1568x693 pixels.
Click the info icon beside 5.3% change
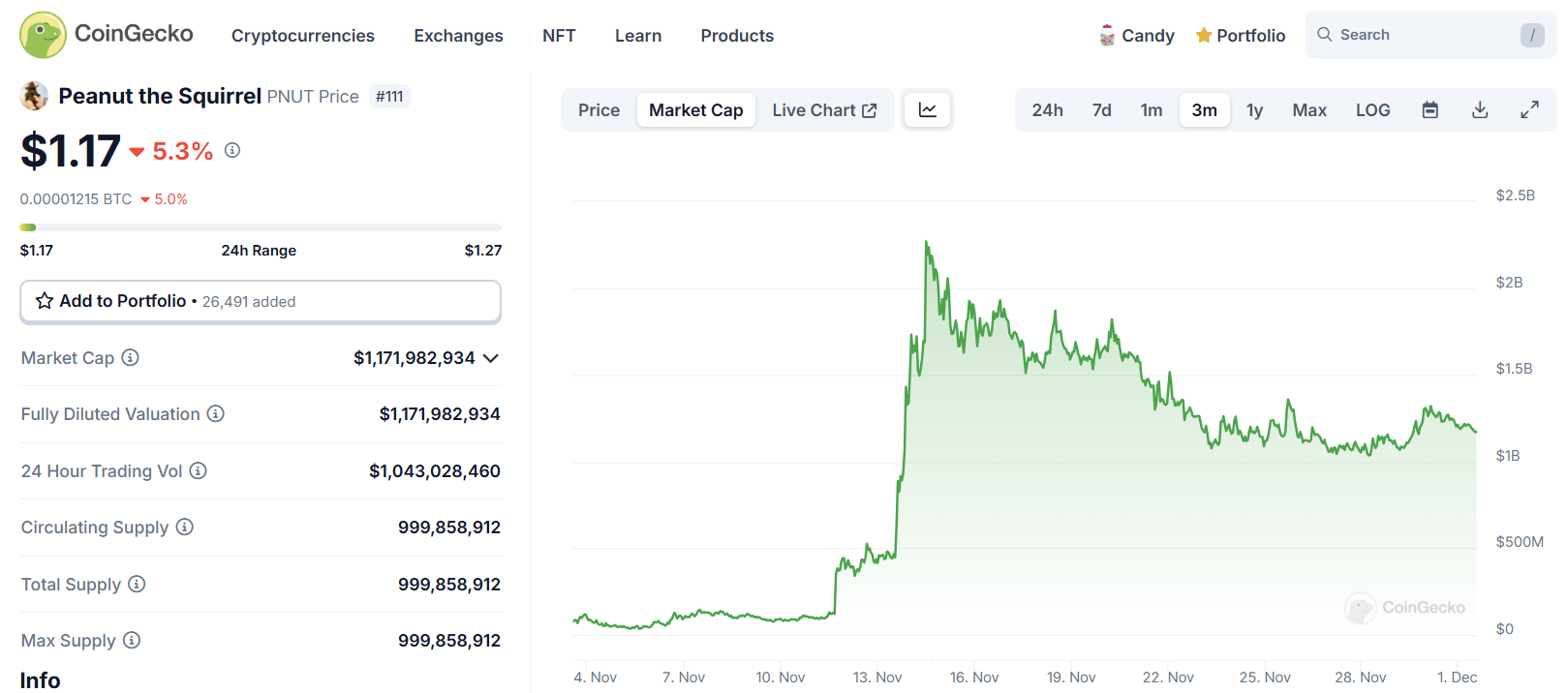point(232,150)
